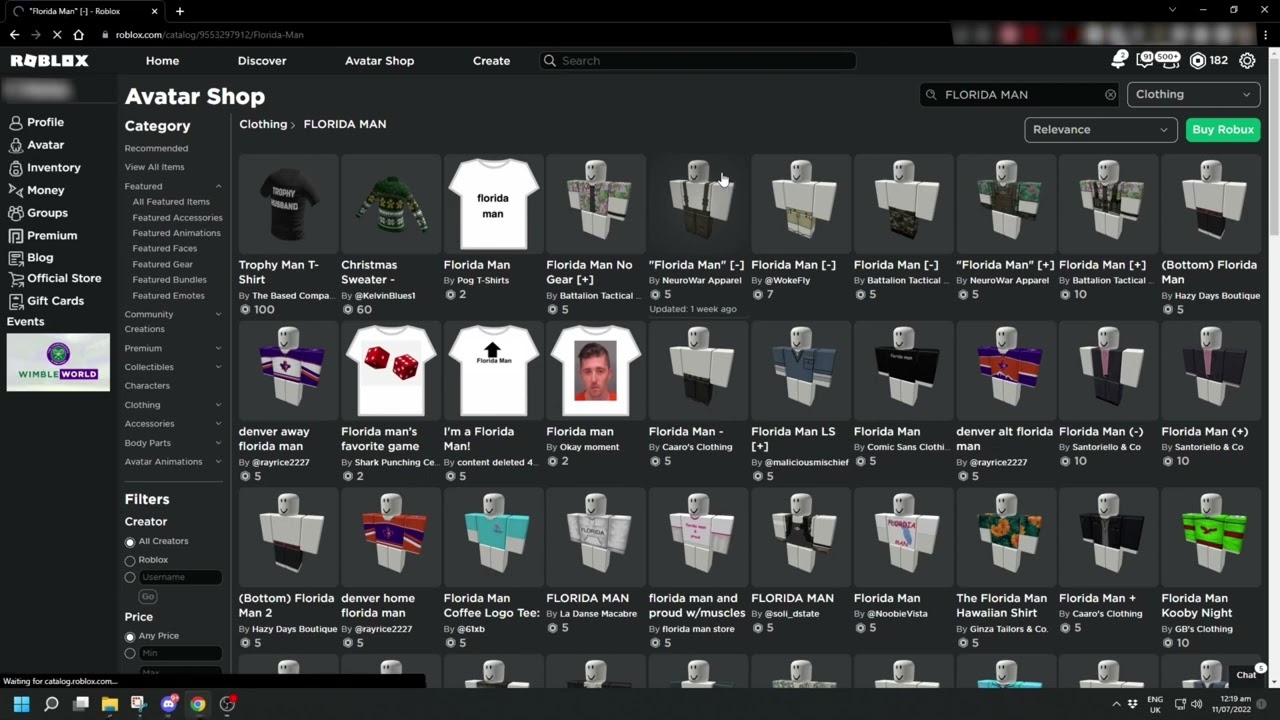Open Florida Man Kooby Night item
This screenshot has width=1280, height=720.
[1210, 537]
